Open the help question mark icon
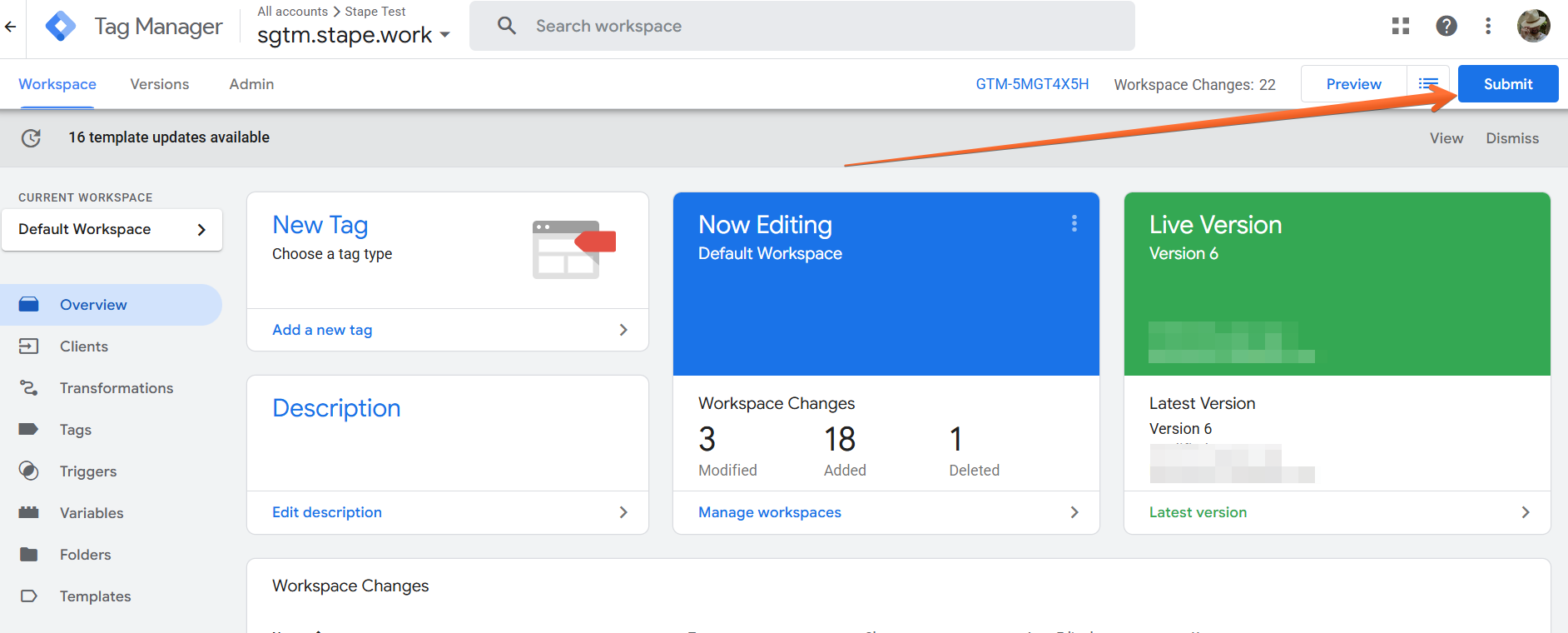 pyautogui.click(x=1446, y=26)
